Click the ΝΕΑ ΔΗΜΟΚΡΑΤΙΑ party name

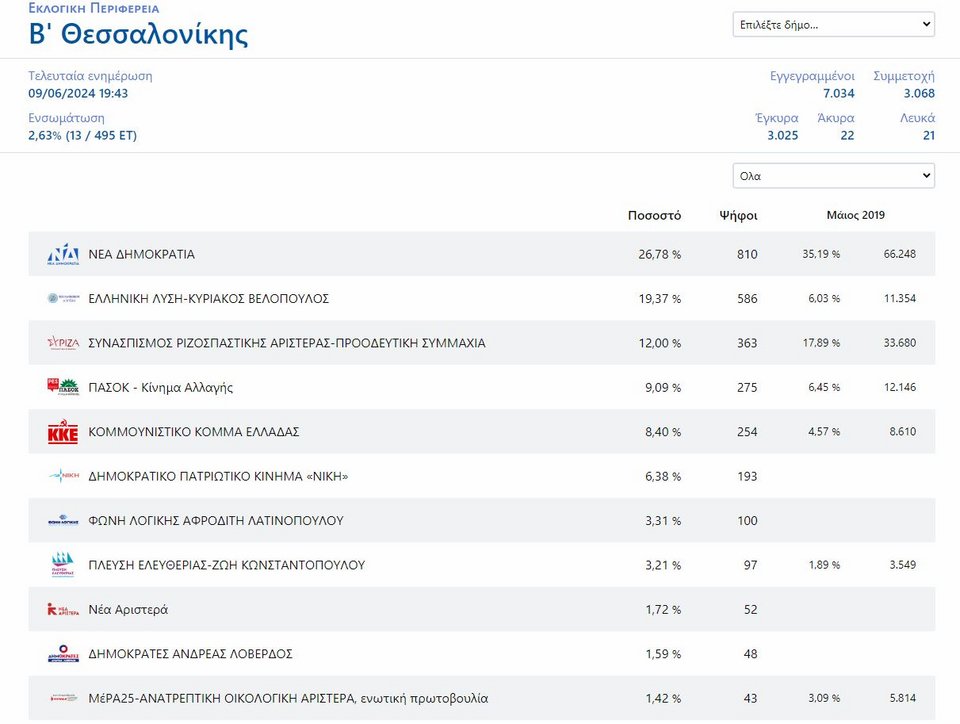click(x=141, y=254)
